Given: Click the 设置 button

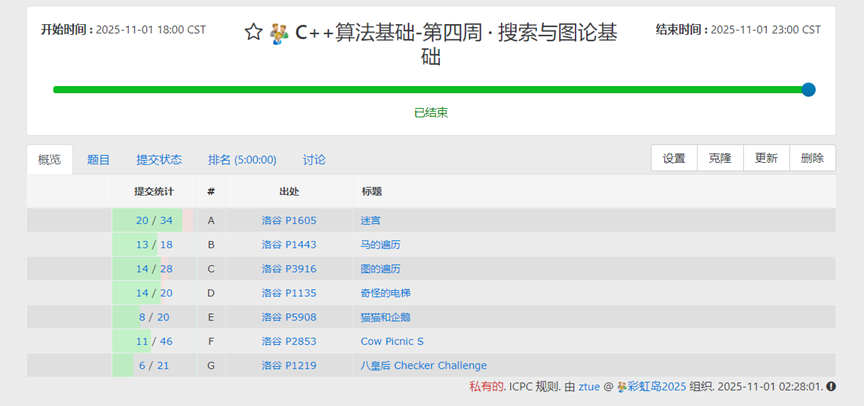Looking at the screenshot, I should click(674, 158).
